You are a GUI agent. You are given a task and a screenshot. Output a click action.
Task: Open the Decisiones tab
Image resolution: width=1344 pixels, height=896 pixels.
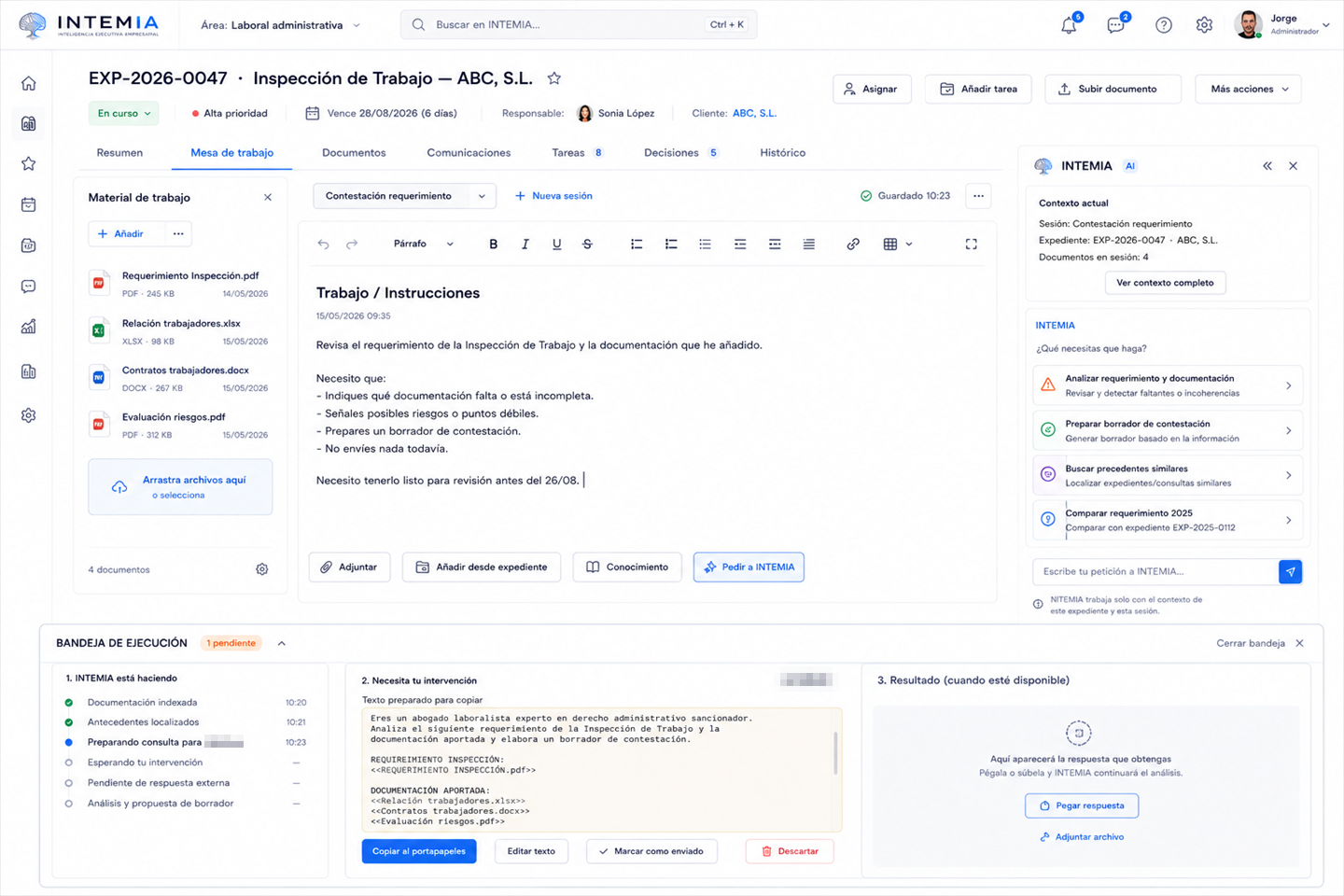(681, 153)
